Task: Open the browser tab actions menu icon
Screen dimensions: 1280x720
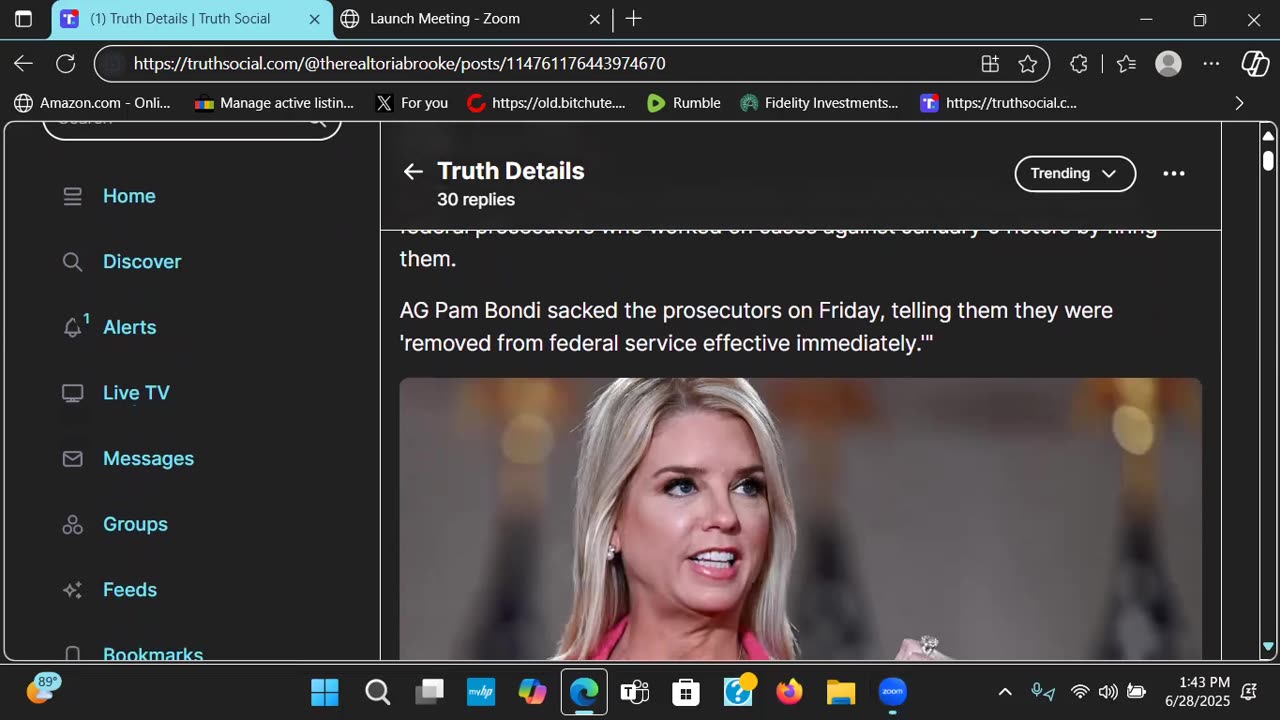Action: pyautogui.click(x=23, y=19)
